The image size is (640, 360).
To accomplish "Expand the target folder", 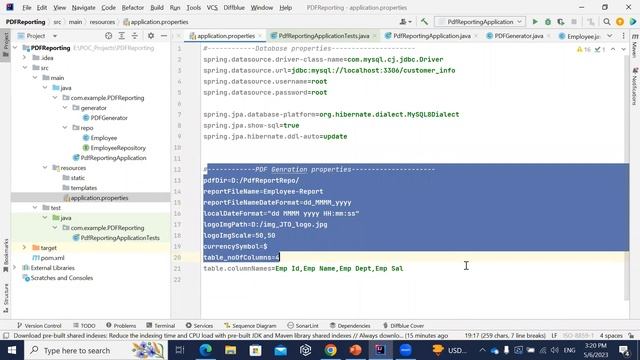I will point(25,248).
